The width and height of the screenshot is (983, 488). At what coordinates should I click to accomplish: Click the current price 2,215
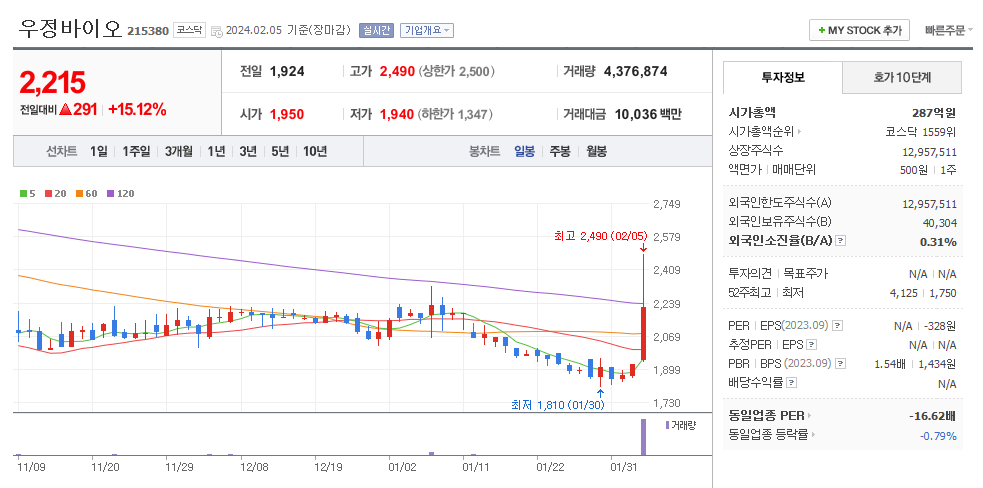[x=52, y=82]
